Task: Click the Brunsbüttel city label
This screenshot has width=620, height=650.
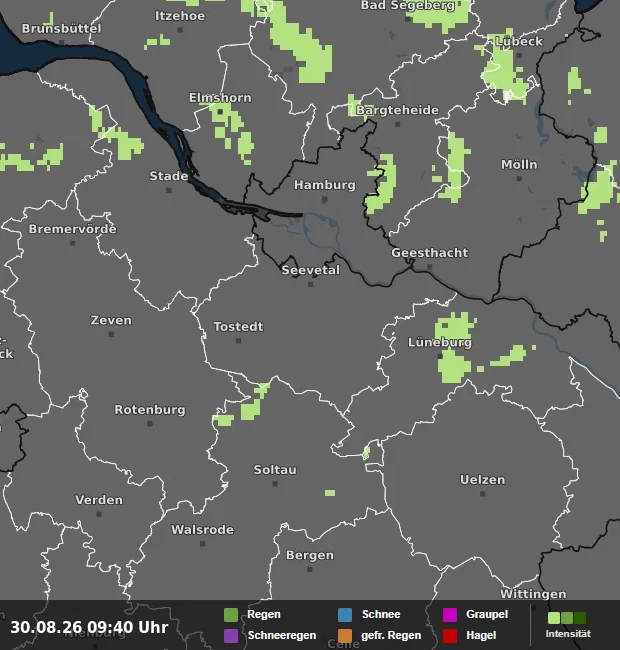Action: pyautogui.click(x=61, y=29)
